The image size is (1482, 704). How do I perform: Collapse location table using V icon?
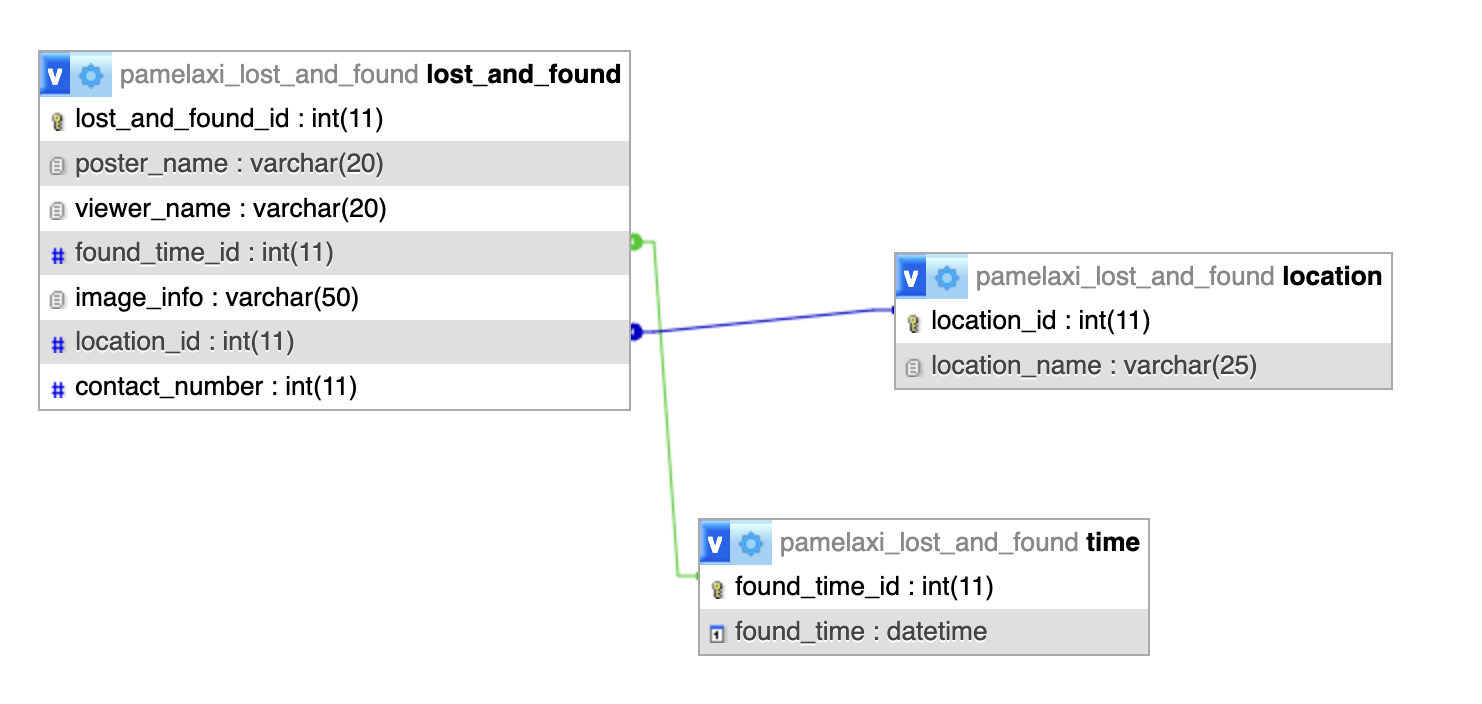tap(911, 277)
